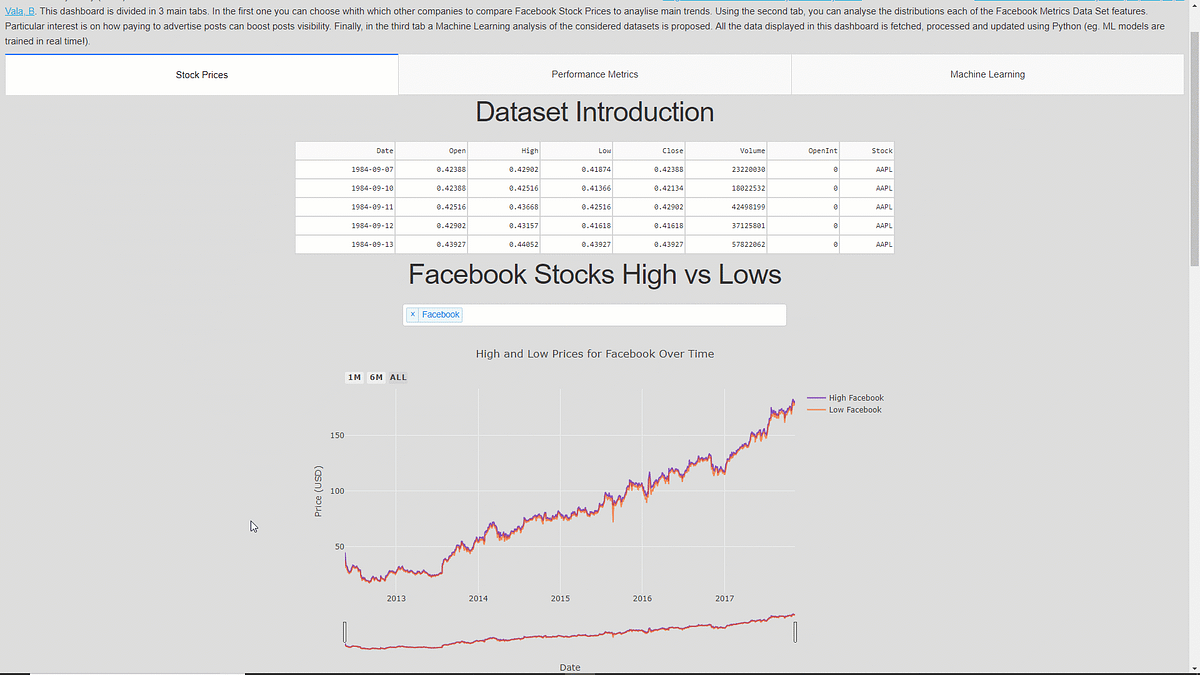Click the scrollbar up arrow icon
The width and height of the screenshot is (1200, 675).
(1193, 7)
